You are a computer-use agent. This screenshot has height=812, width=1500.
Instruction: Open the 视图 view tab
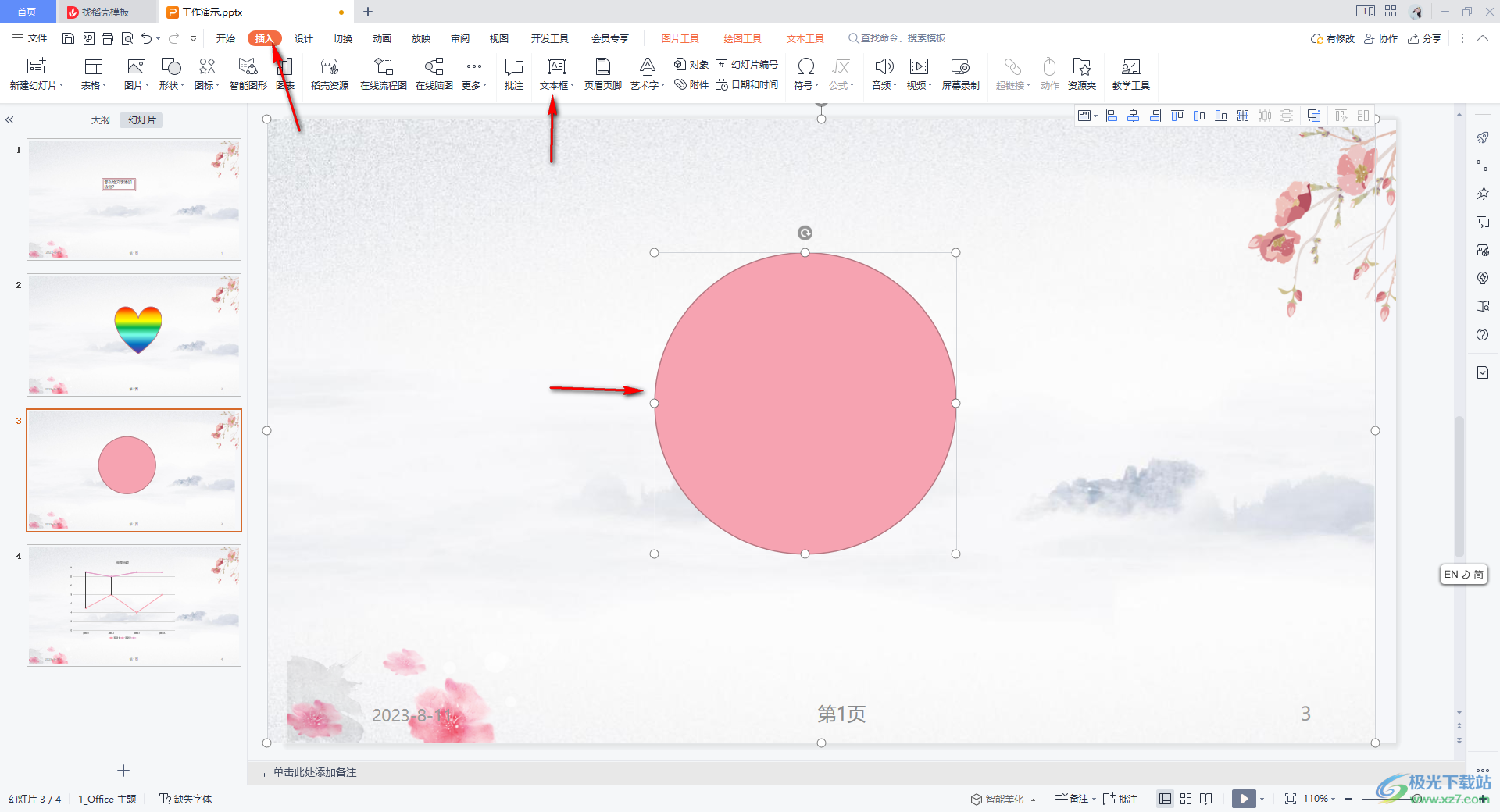[x=499, y=38]
